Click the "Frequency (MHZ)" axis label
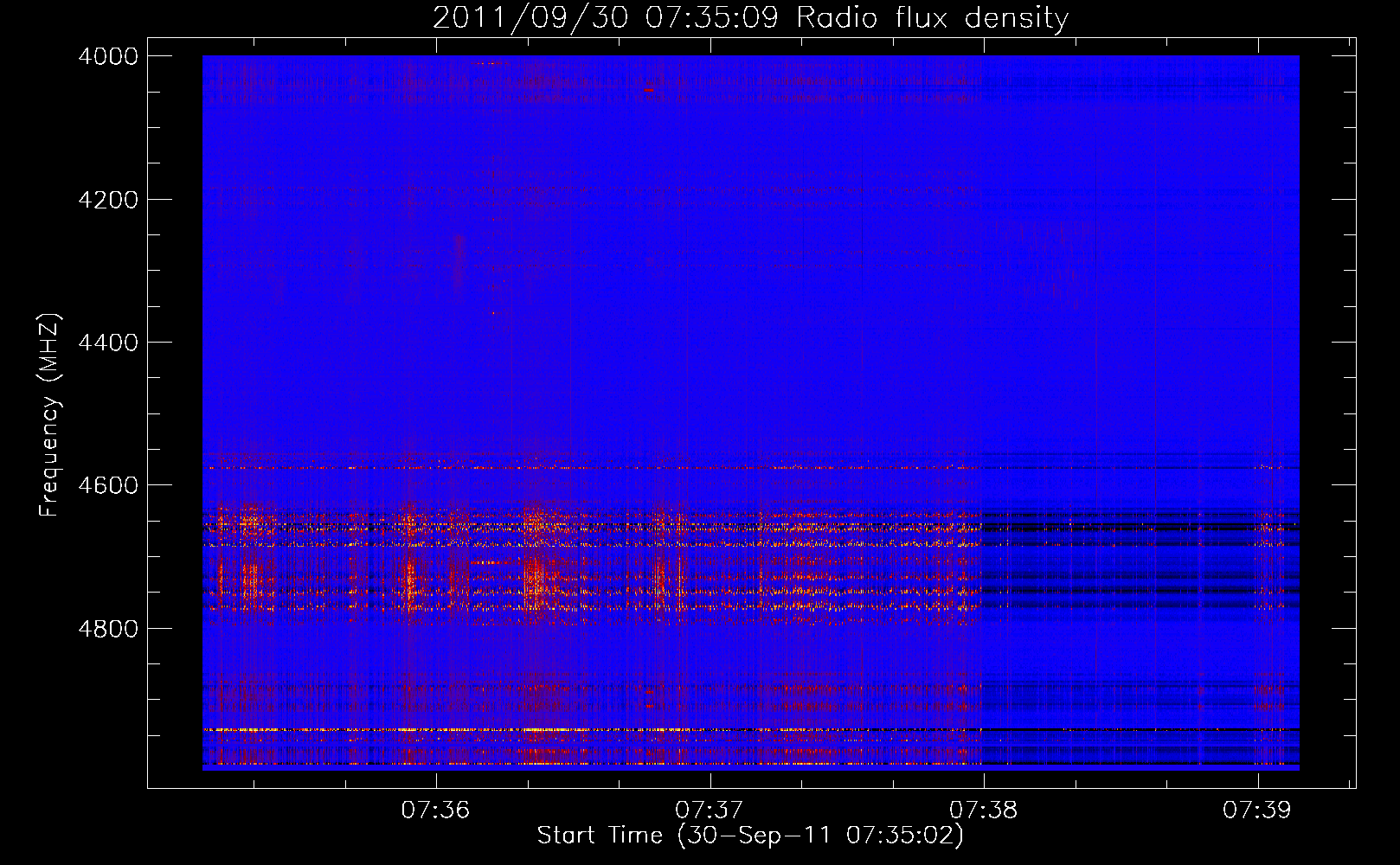1400x865 pixels. 50,415
